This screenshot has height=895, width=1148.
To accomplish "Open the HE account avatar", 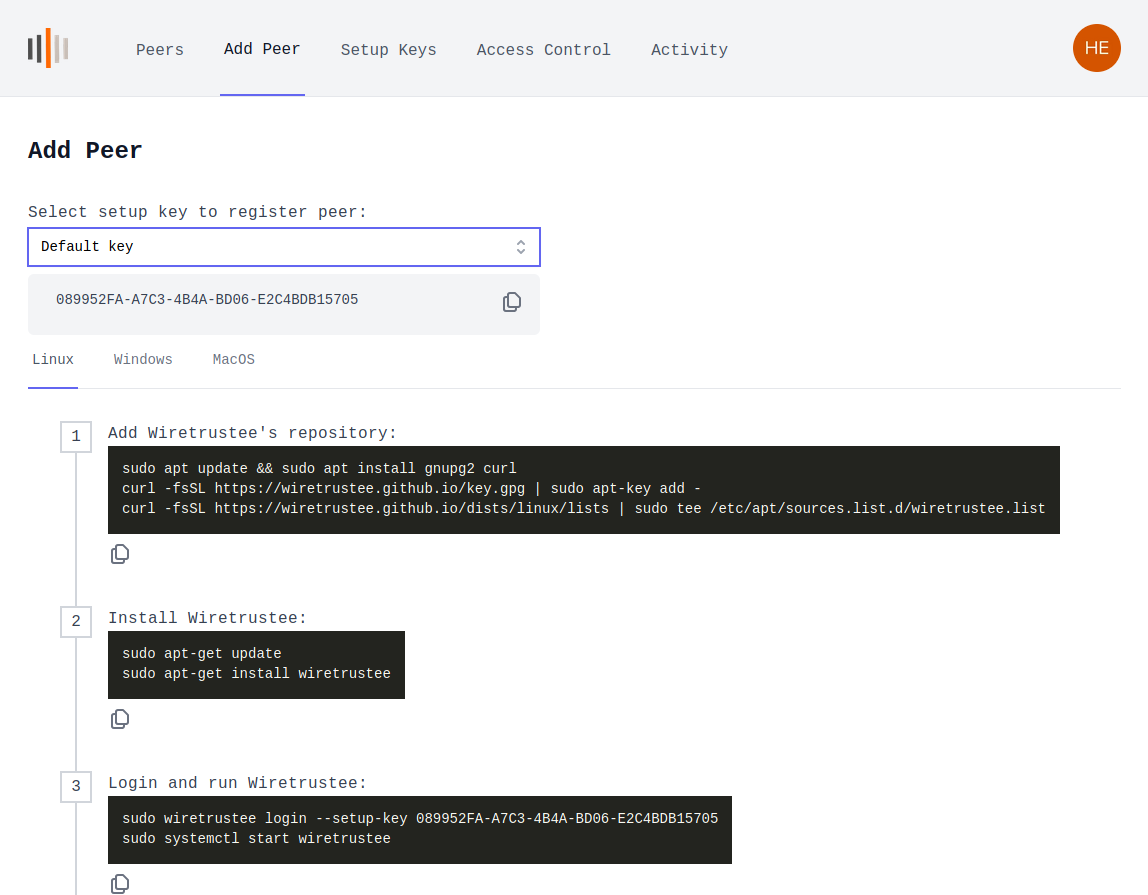I will click(1096, 47).
